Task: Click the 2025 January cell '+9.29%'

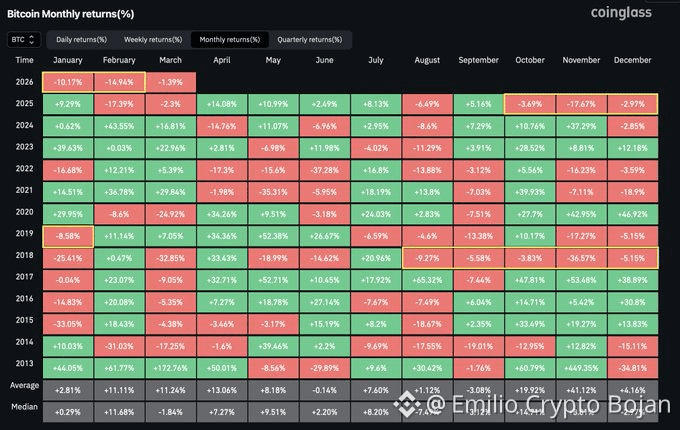Action: click(x=68, y=104)
